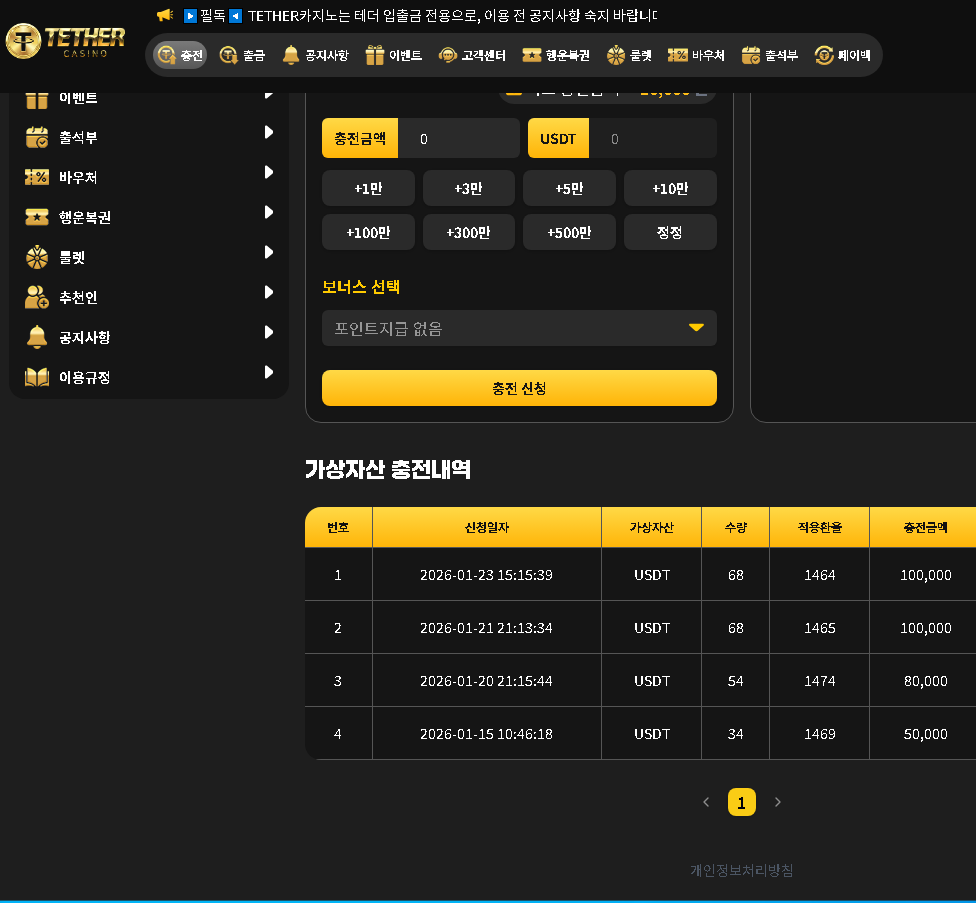The height and width of the screenshot is (903, 976).
Task: Add +100만 to the charge amount
Action: (x=368, y=232)
